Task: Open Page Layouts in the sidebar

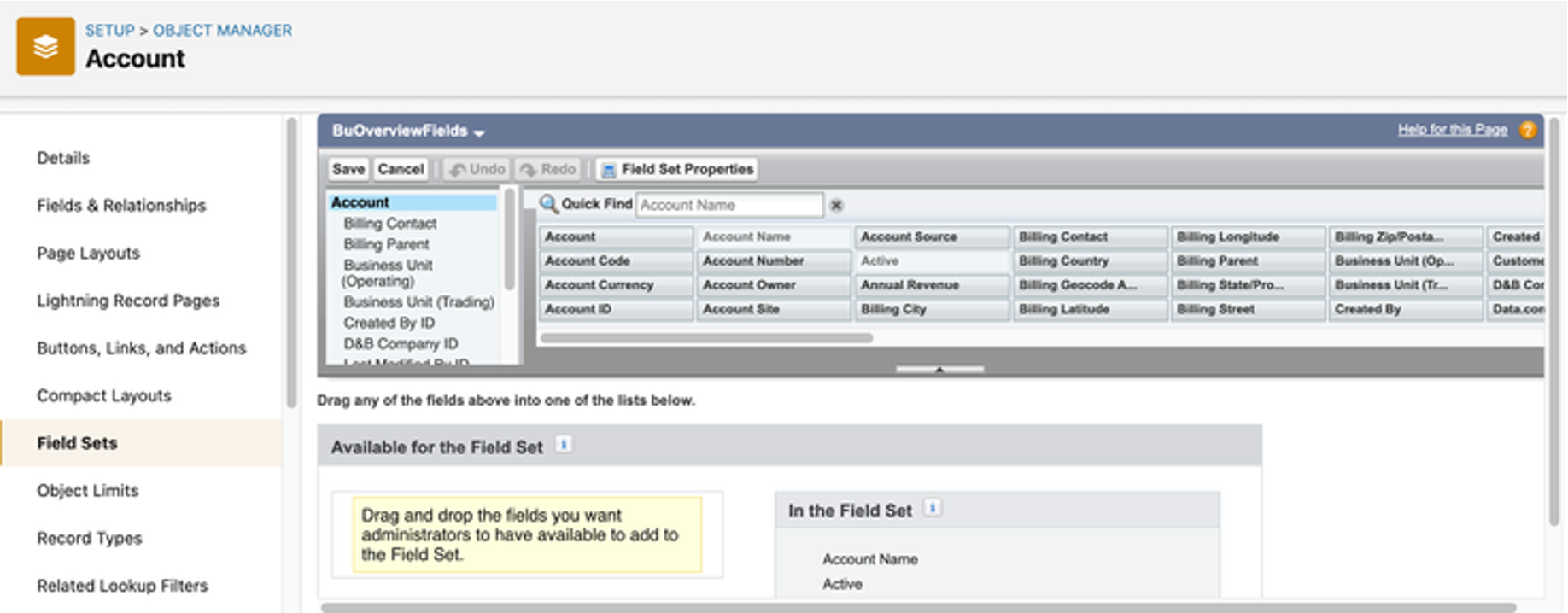Action: click(88, 254)
